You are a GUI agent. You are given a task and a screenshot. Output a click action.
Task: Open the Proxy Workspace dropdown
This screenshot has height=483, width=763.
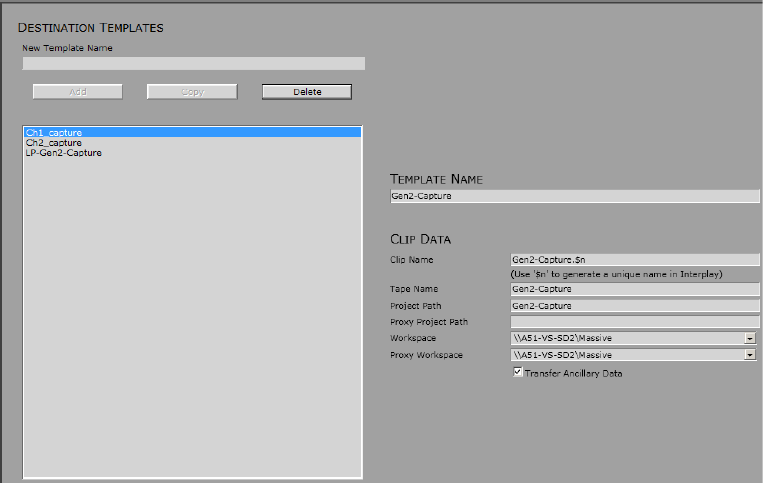(750, 355)
